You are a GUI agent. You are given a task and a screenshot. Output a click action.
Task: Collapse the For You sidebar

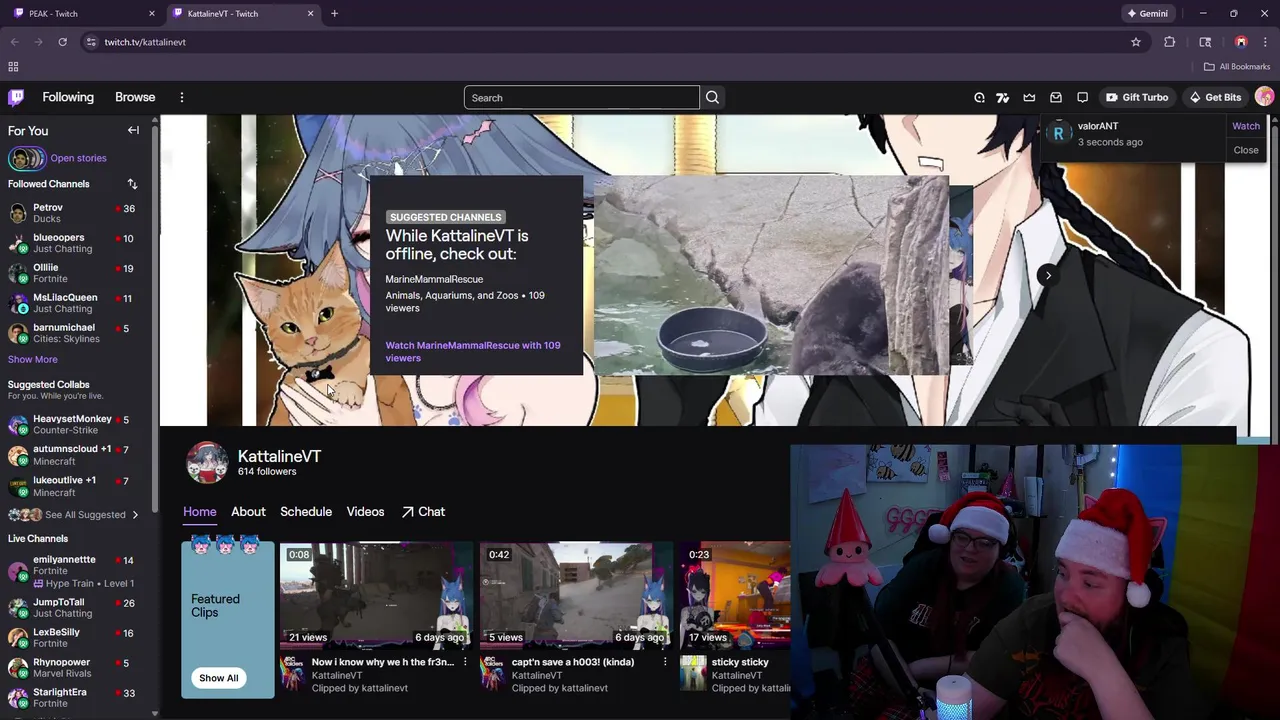click(133, 130)
